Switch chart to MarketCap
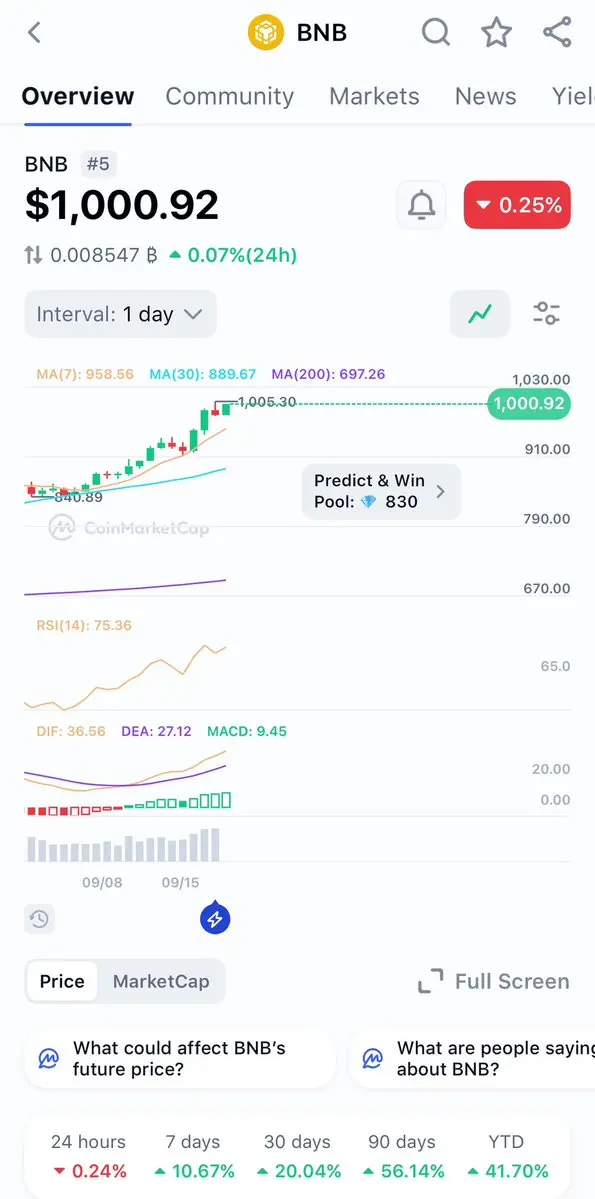This screenshot has width=595, height=1199. [x=161, y=982]
